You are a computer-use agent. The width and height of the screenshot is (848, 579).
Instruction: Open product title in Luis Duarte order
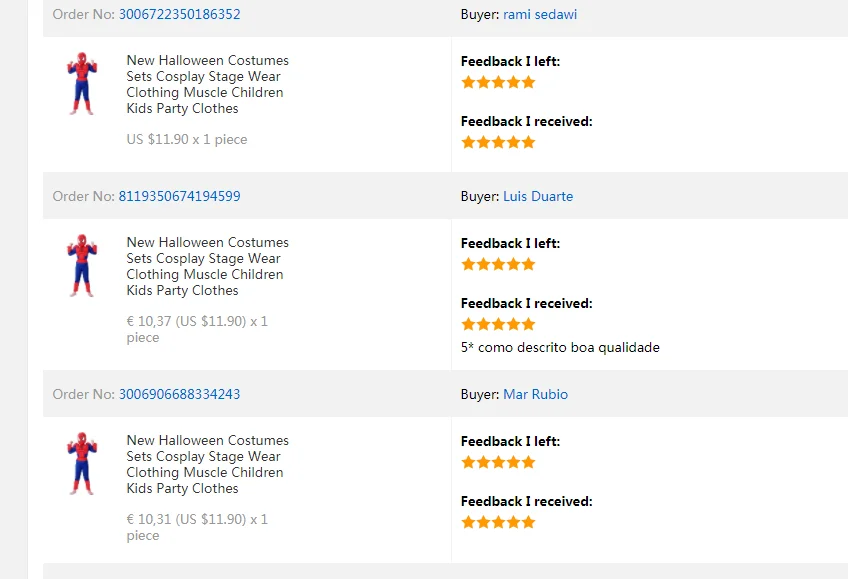click(208, 267)
